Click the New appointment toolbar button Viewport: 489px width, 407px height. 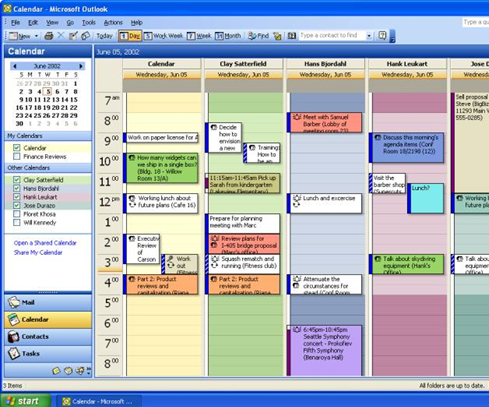(20, 36)
